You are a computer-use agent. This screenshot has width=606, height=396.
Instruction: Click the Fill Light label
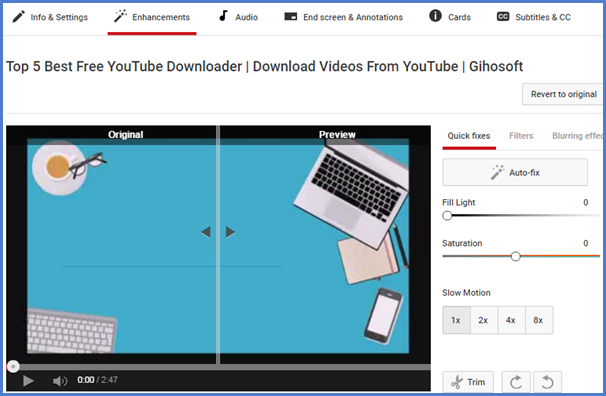[x=458, y=202]
